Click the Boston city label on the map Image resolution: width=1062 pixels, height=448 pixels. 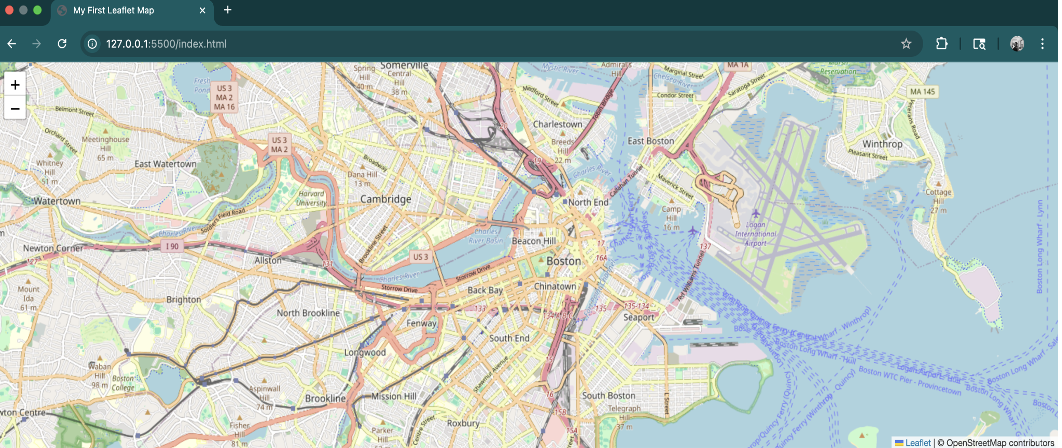pyautogui.click(x=563, y=261)
